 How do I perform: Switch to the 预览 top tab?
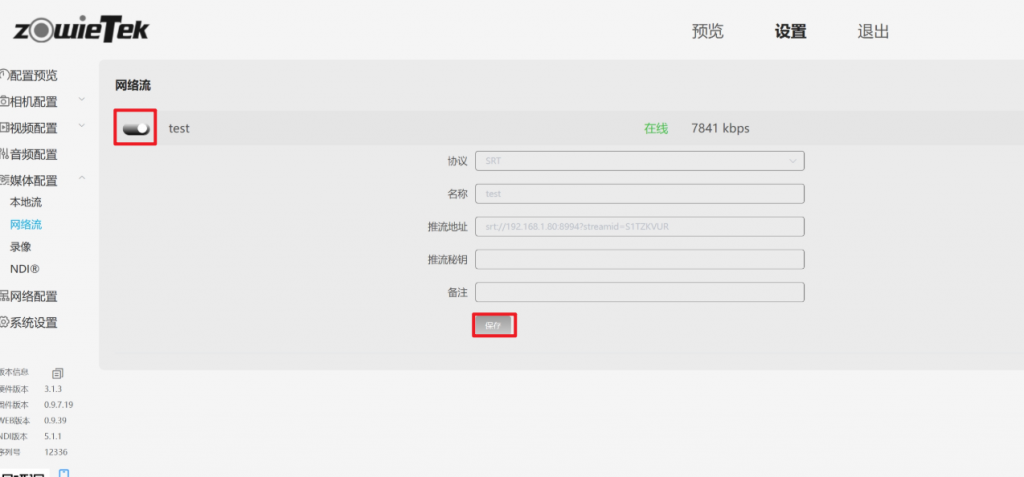coord(707,31)
